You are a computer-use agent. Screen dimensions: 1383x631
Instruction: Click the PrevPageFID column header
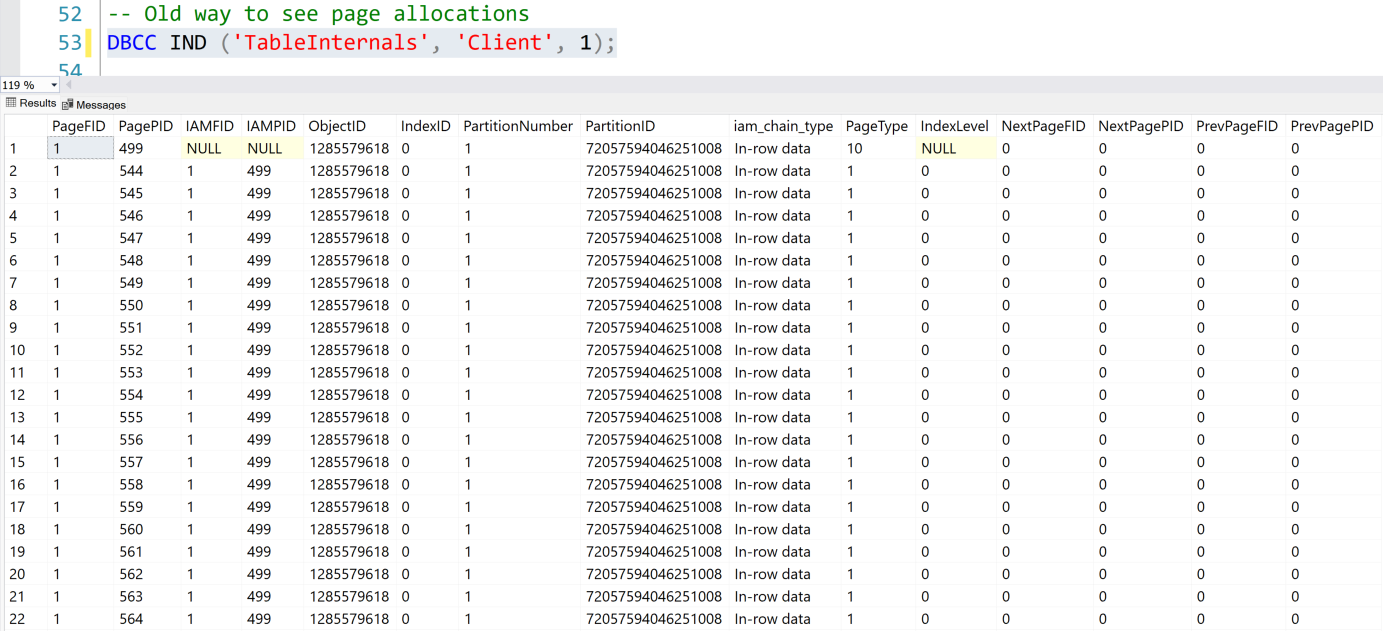1237,126
